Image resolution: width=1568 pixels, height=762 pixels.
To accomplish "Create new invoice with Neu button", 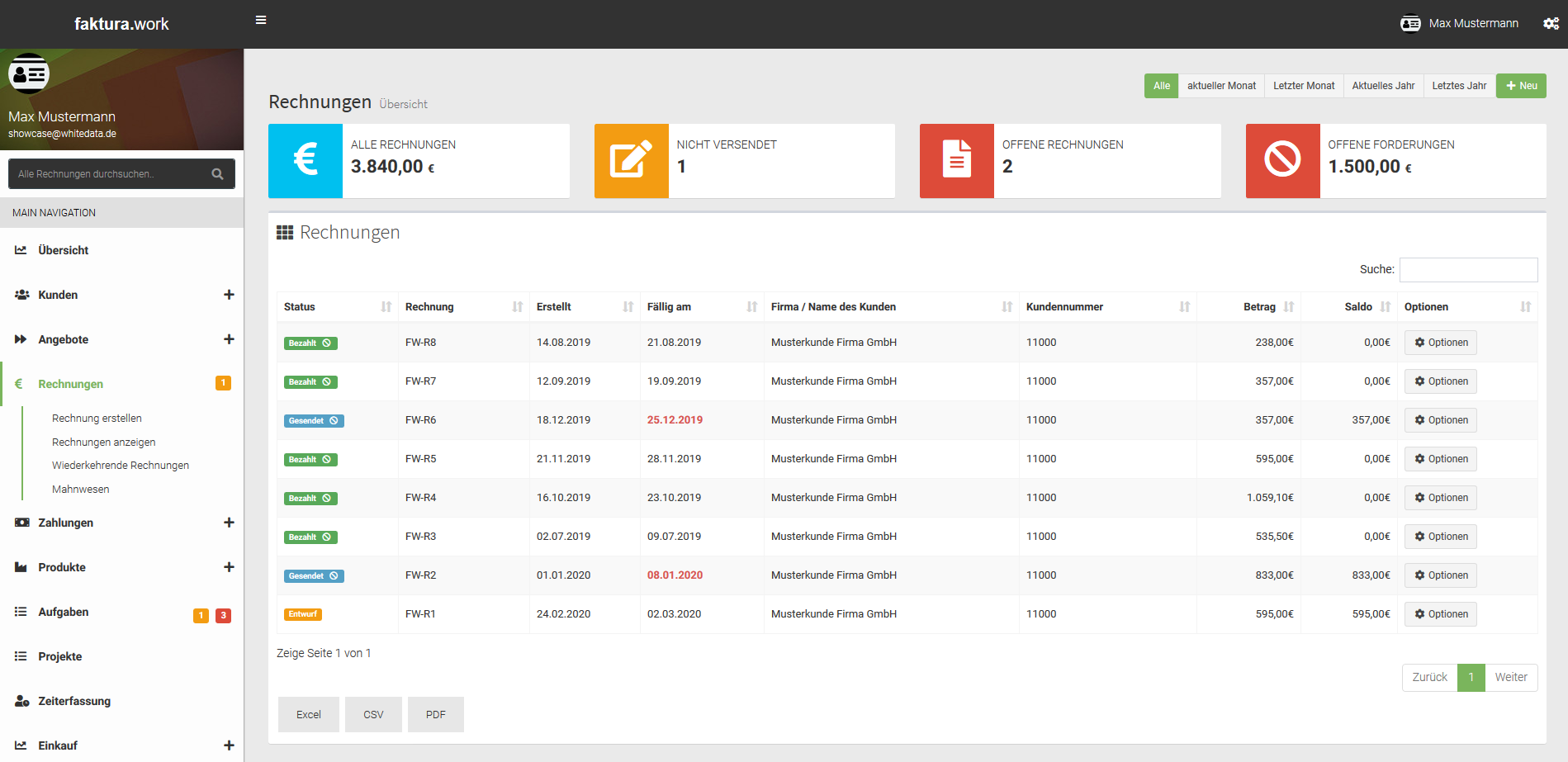I will (1521, 86).
